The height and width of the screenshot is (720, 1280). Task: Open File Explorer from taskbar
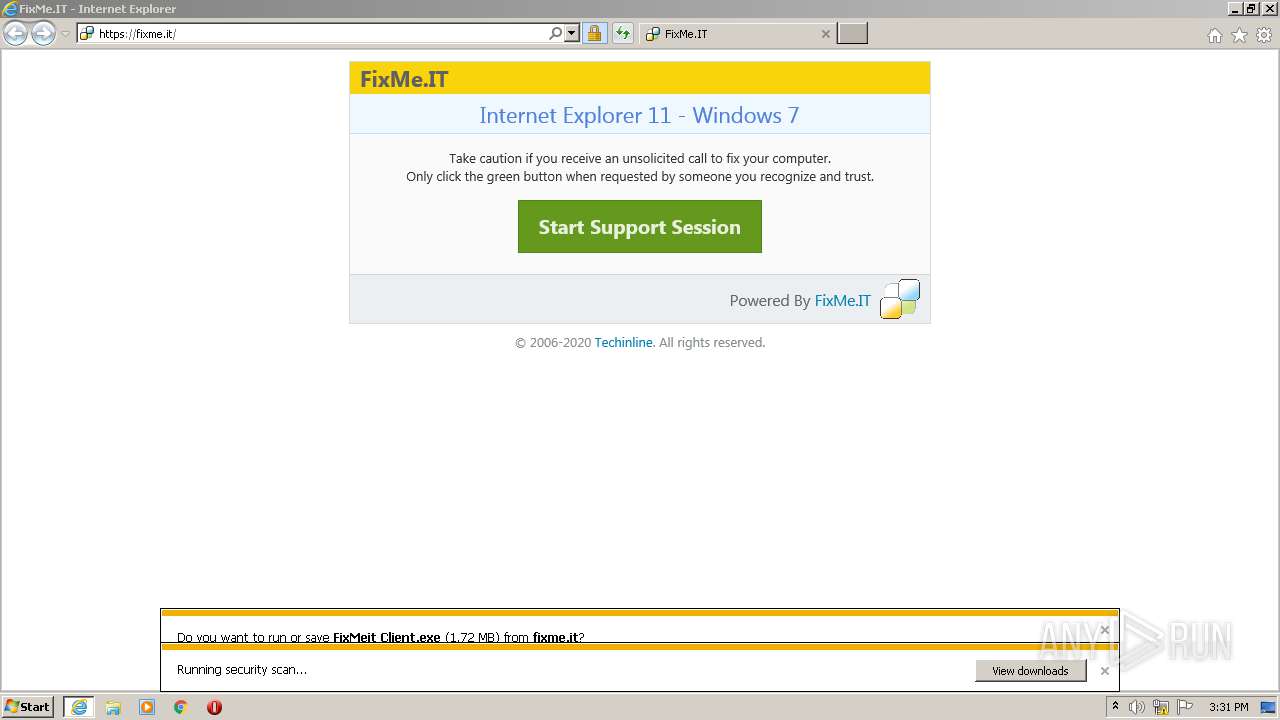(x=113, y=707)
